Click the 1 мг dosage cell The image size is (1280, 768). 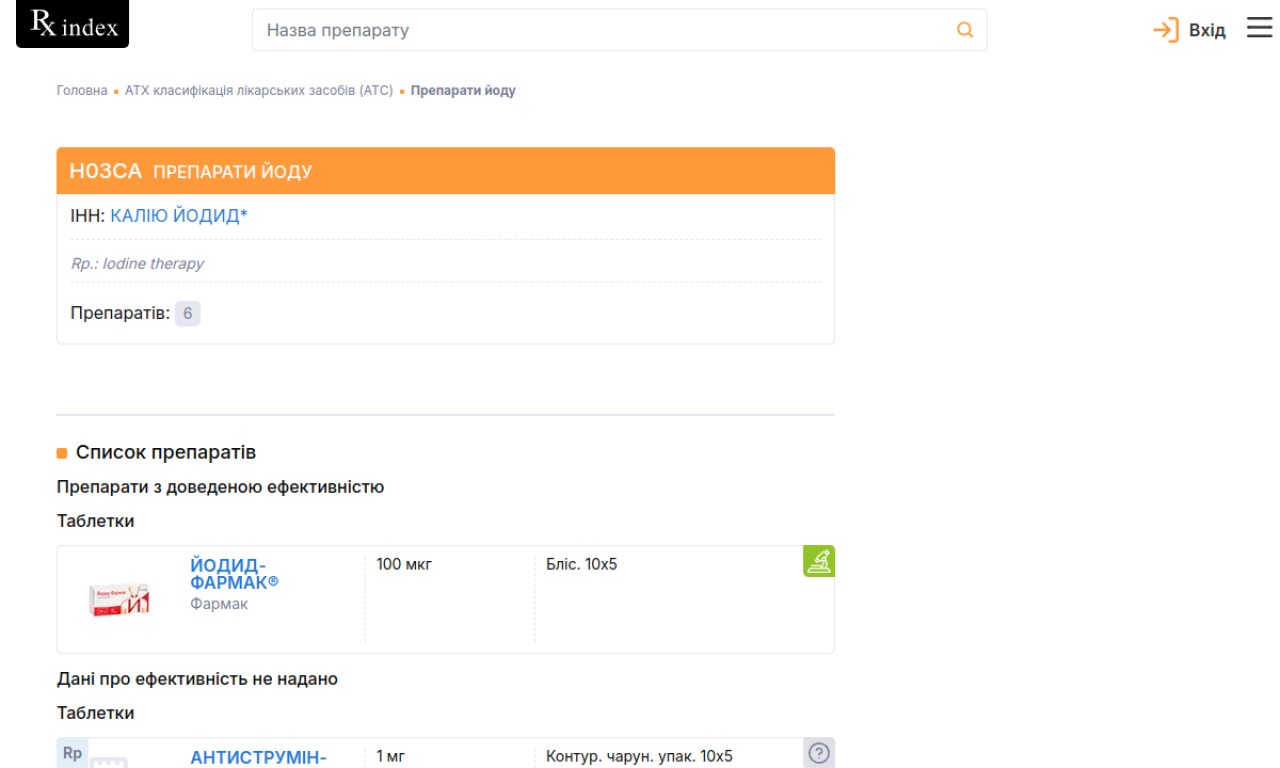coord(390,756)
